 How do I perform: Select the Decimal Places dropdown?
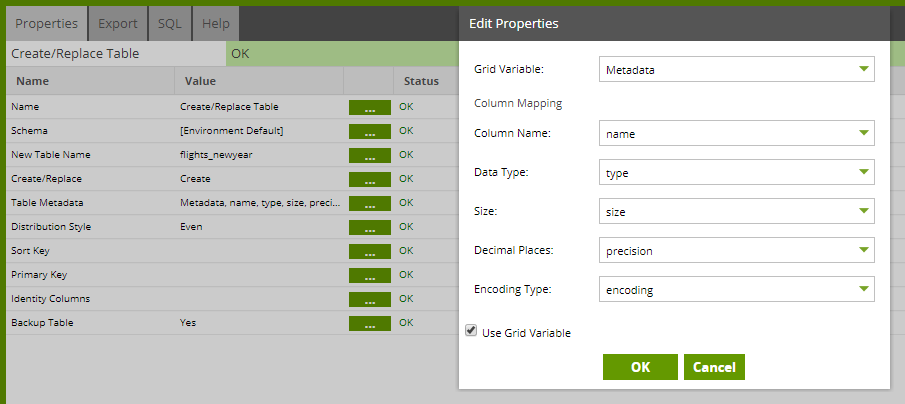[x=737, y=250]
